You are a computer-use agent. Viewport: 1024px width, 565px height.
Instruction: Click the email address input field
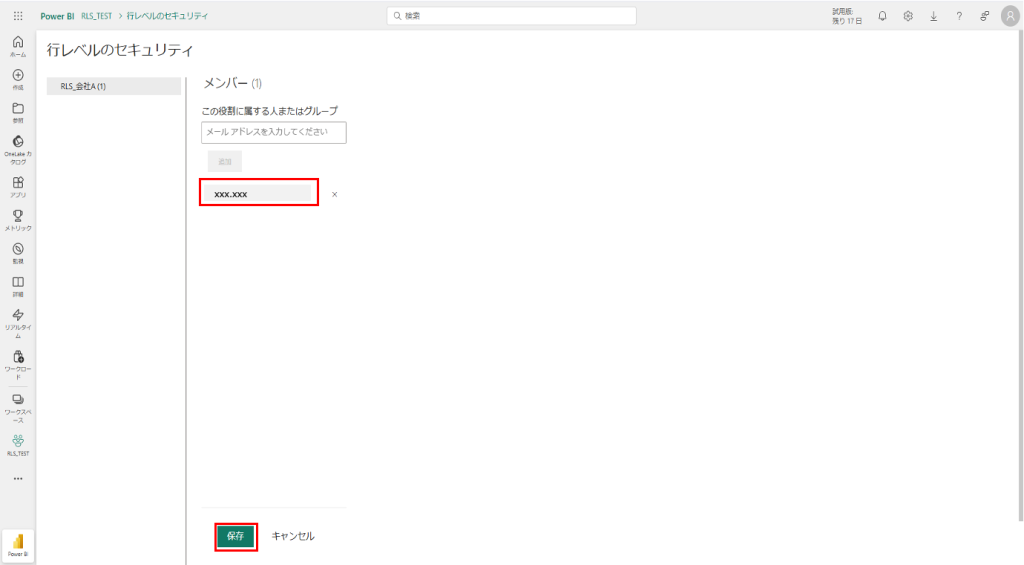coord(273,133)
